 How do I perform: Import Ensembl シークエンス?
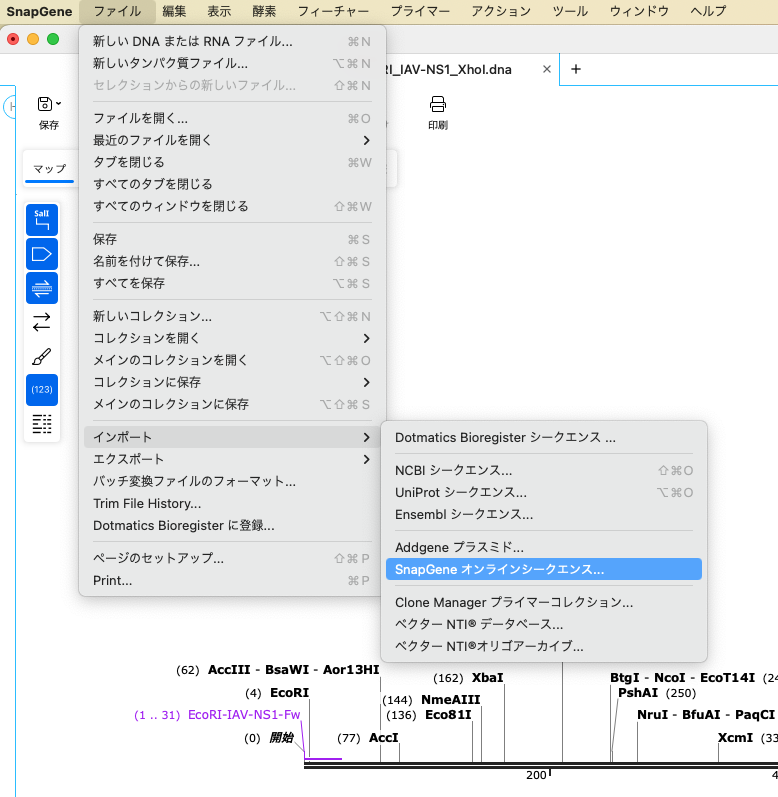[544, 514]
